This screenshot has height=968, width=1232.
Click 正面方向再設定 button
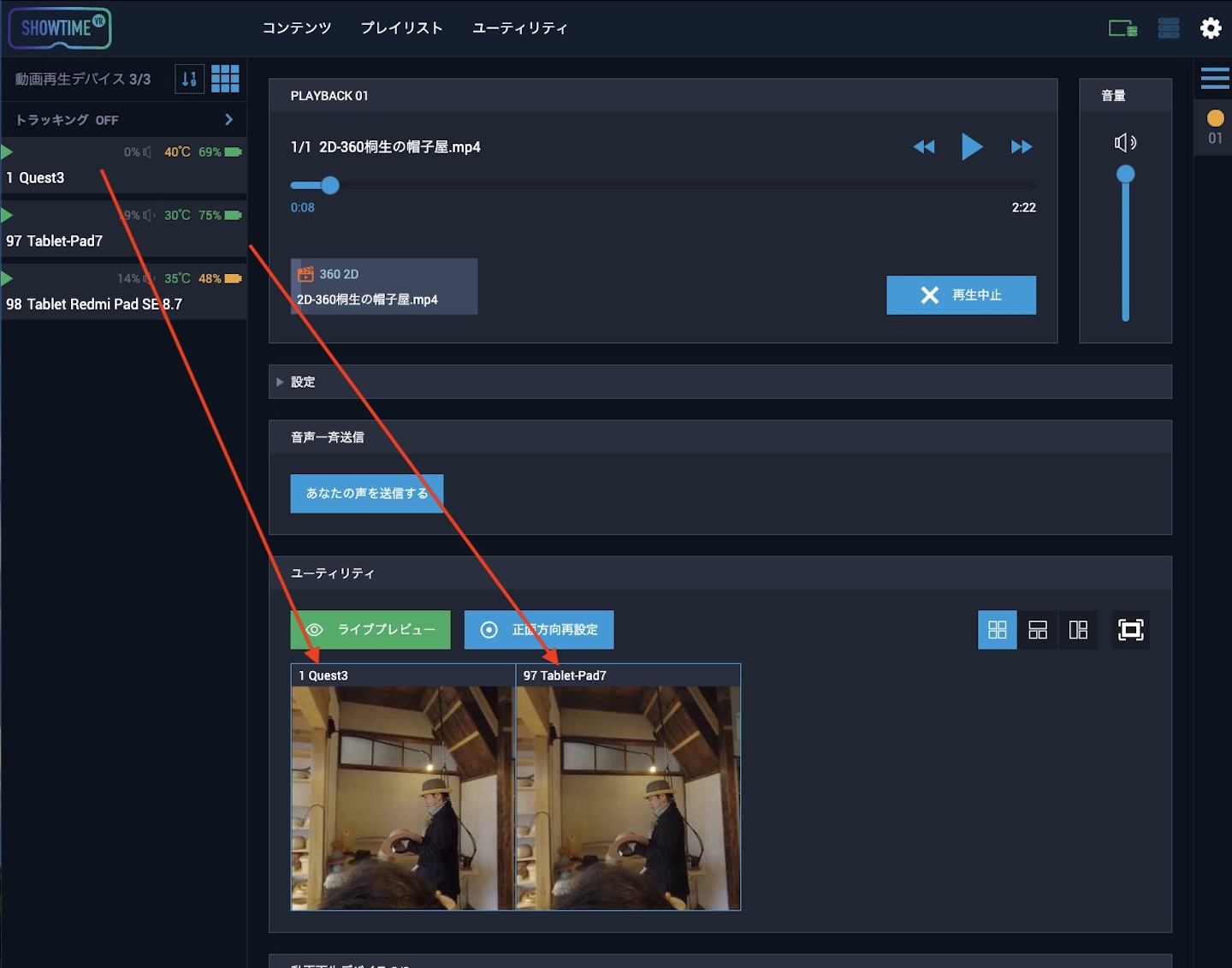pos(539,630)
